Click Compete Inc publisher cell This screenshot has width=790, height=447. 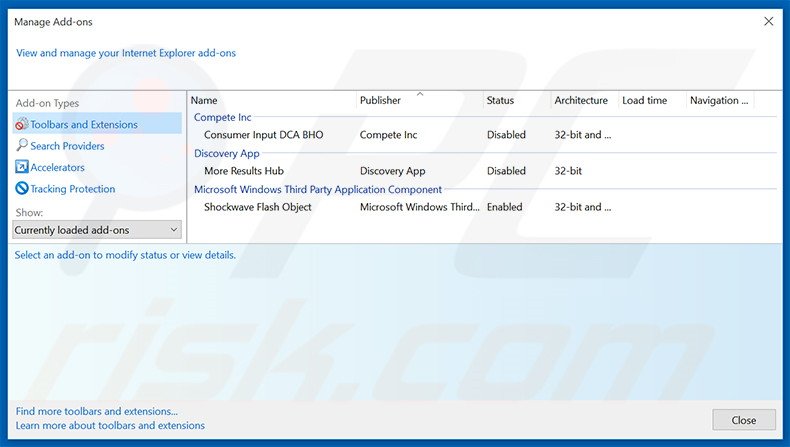coord(388,135)
